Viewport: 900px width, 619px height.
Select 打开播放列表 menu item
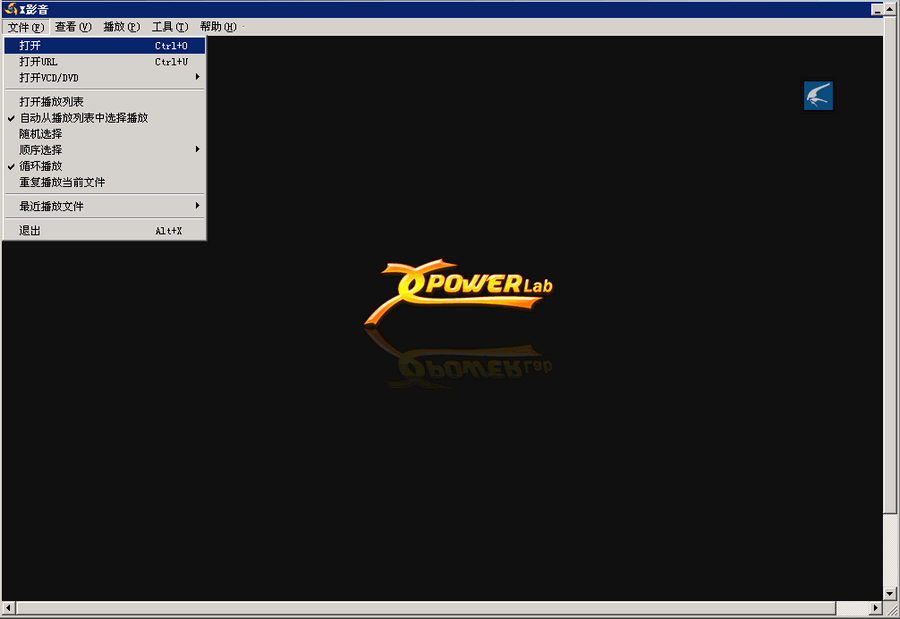click(104, 102)
